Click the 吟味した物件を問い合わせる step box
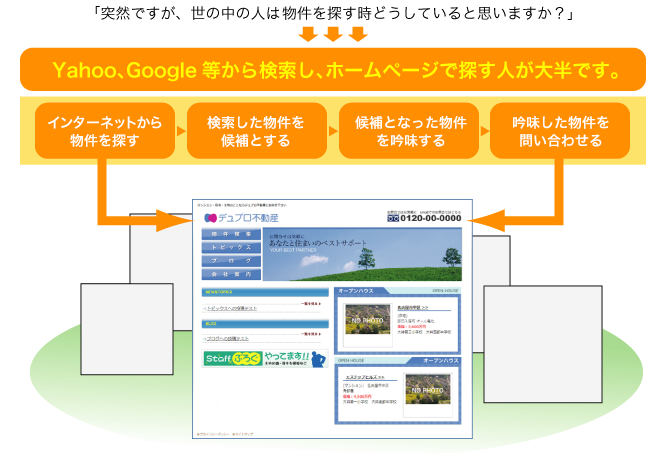Viewport: 665px width, 453px height. coord(560,131)
